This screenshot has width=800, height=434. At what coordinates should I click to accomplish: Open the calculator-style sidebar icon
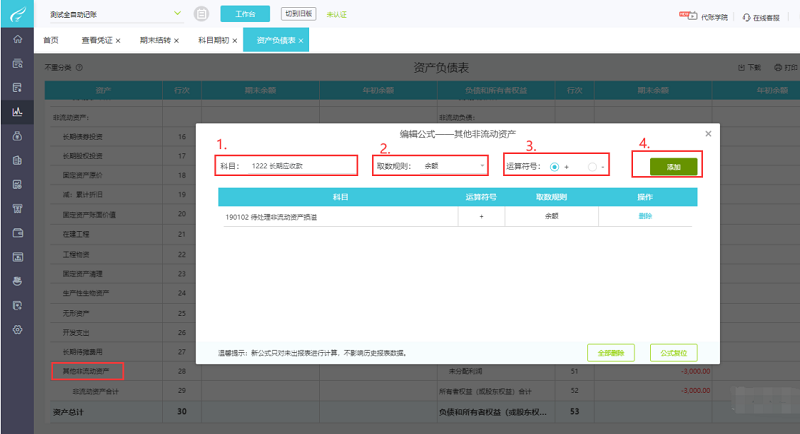tap(17, 185)
